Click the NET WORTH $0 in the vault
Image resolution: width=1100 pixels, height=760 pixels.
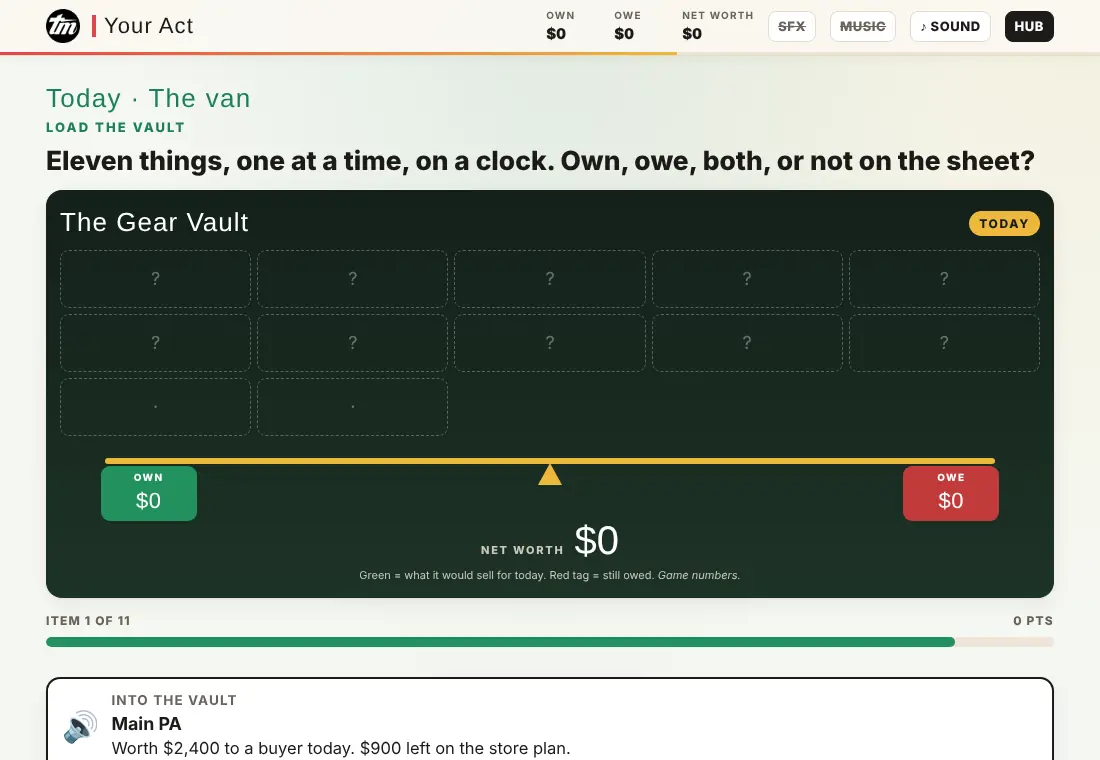(x=549, y=541)
